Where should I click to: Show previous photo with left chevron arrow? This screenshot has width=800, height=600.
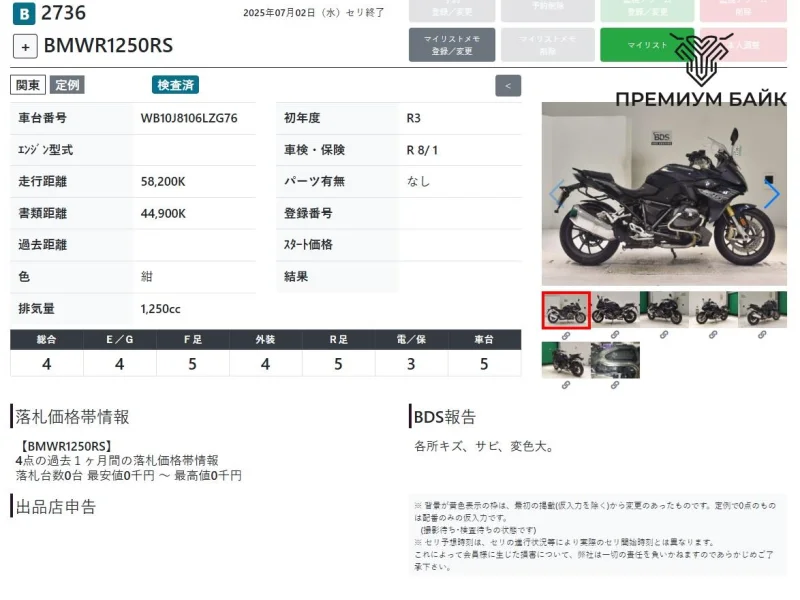tap(556, 194)
